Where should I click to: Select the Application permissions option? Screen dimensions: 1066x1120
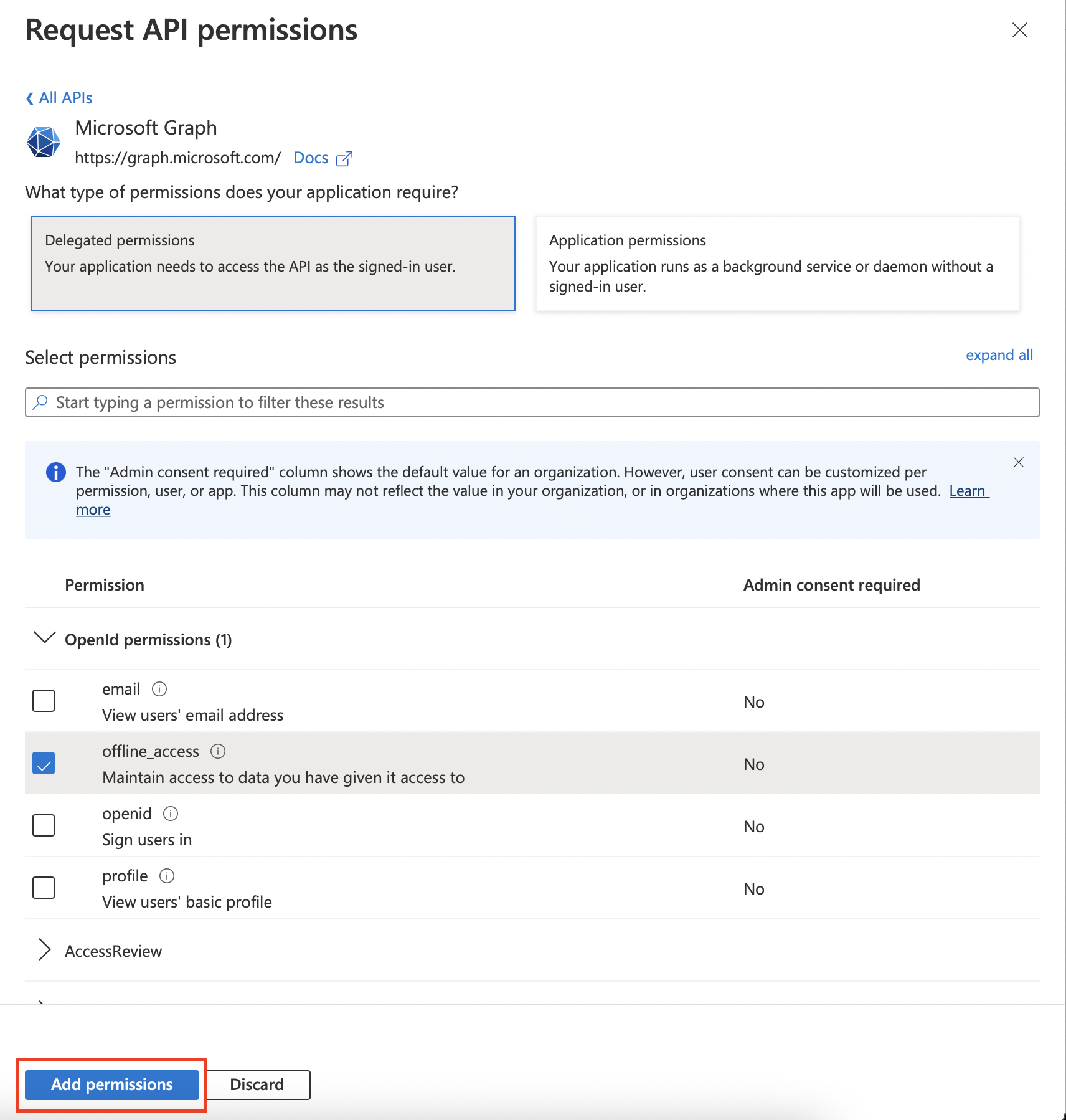(x=776, y=263)
